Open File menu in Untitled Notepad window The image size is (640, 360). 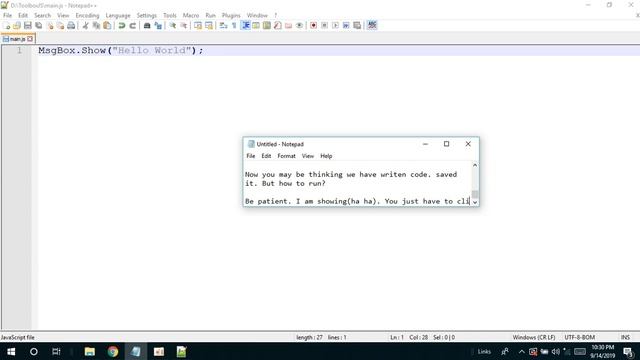coord(251,156)
